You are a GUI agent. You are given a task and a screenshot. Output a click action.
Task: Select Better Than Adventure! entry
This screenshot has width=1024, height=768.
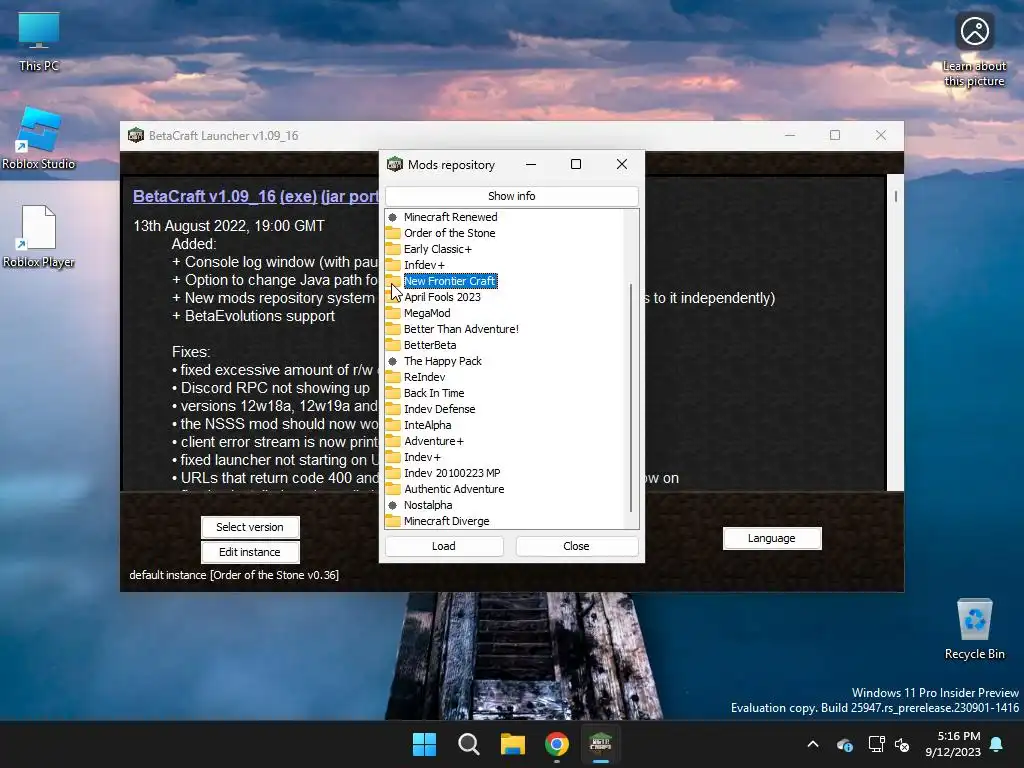click(x=461, y=329)
